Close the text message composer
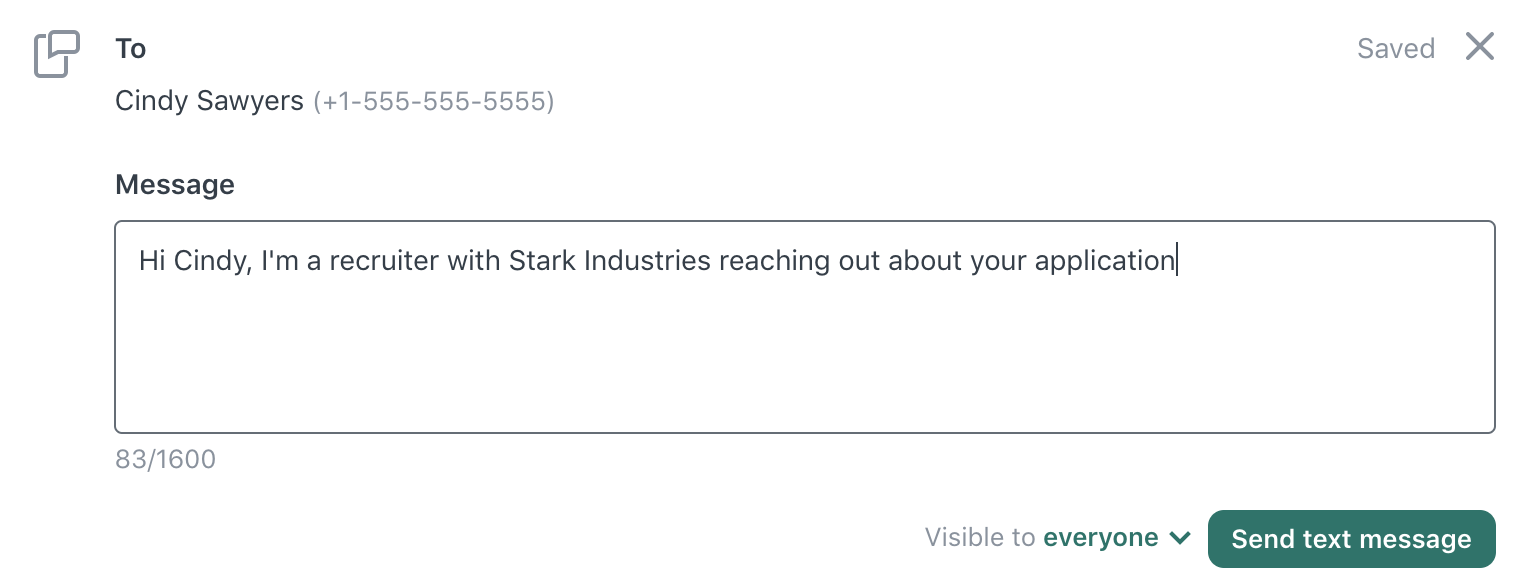The image size is (1530, 588). tap(1479, 47)
